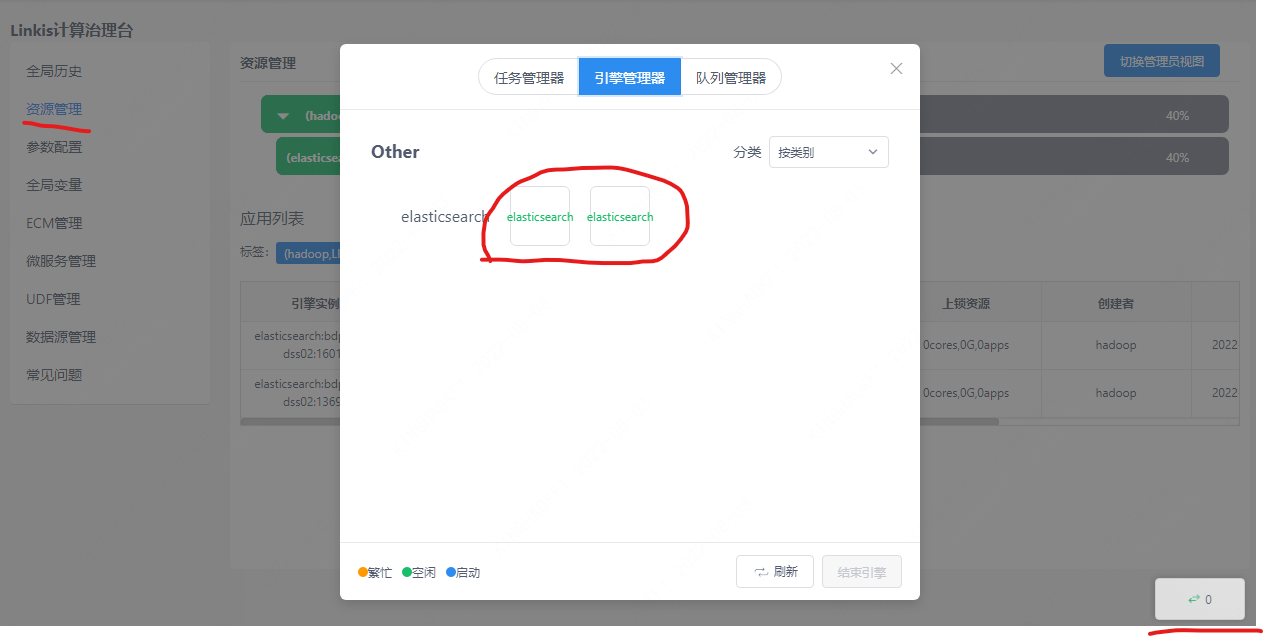Open 常见问题 in the sidebar
Screen dimensions: 1263x637
pos(54,375)
